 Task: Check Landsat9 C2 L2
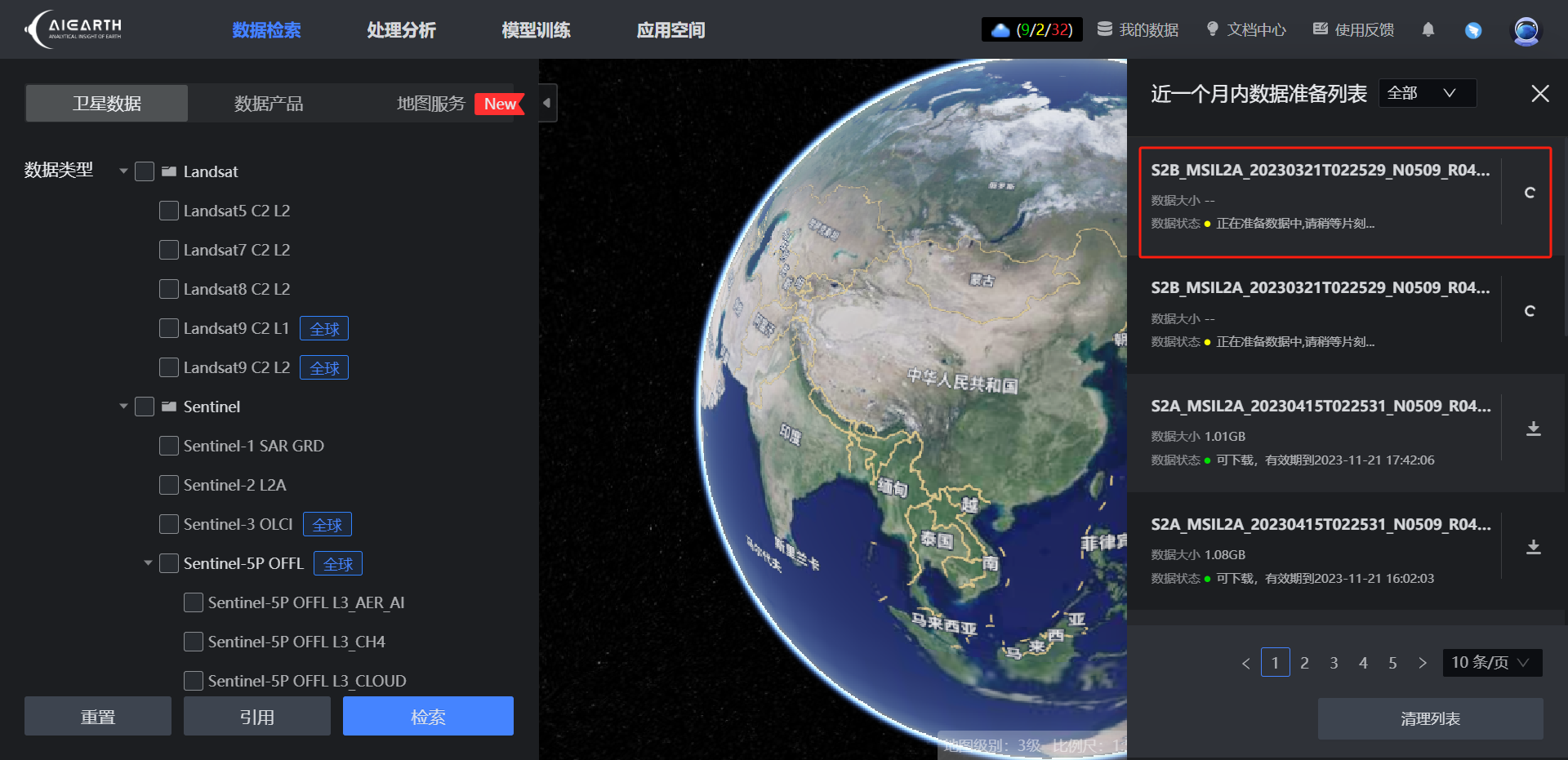click(x=169, y=367)
